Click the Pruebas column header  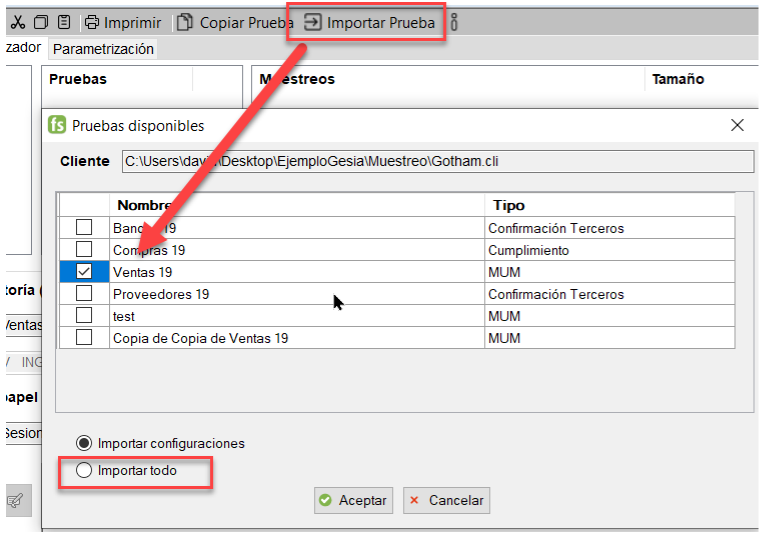point(78,79)
